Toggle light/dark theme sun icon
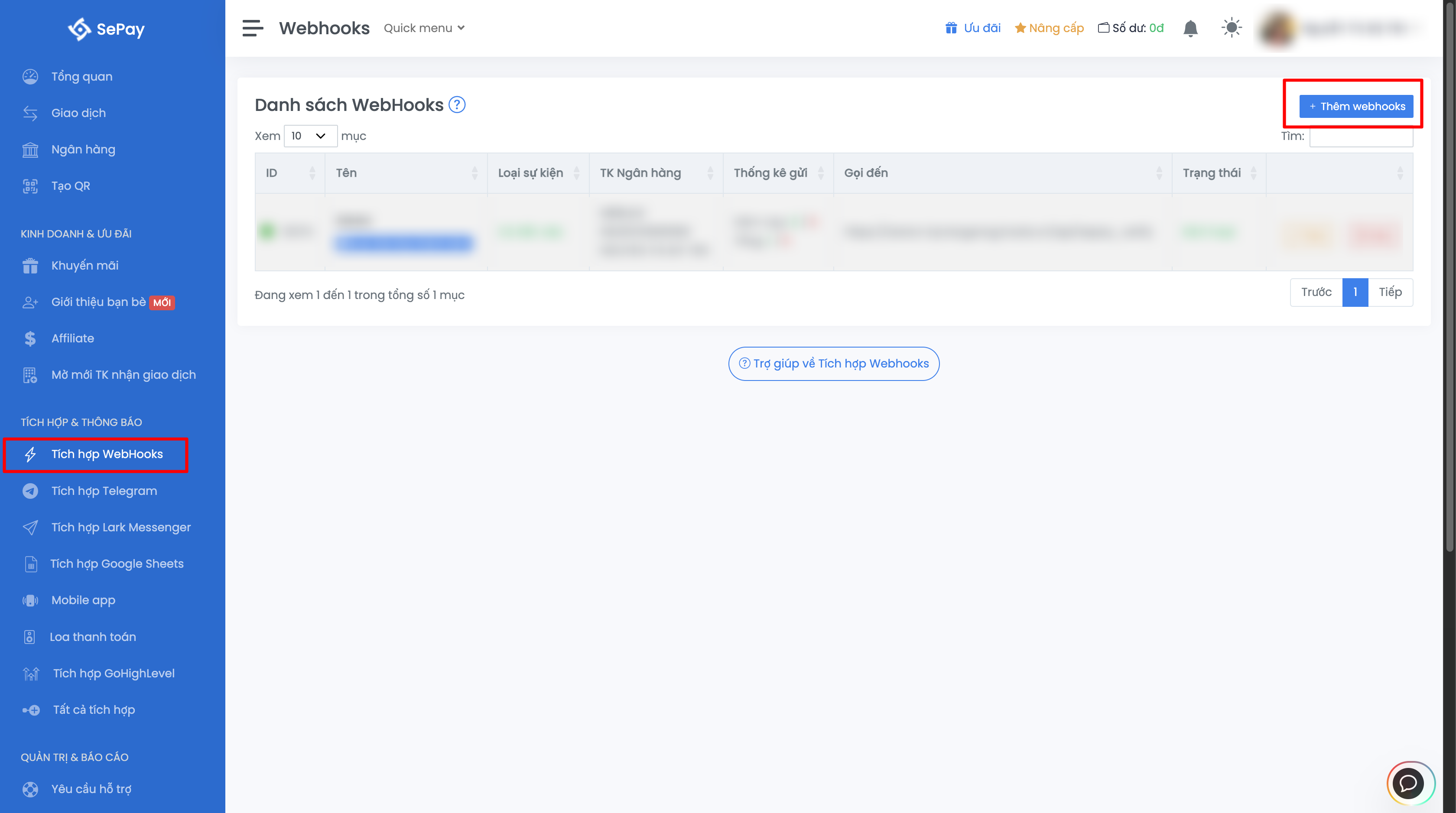1456x813 pixels. (x=1231, y=28)
